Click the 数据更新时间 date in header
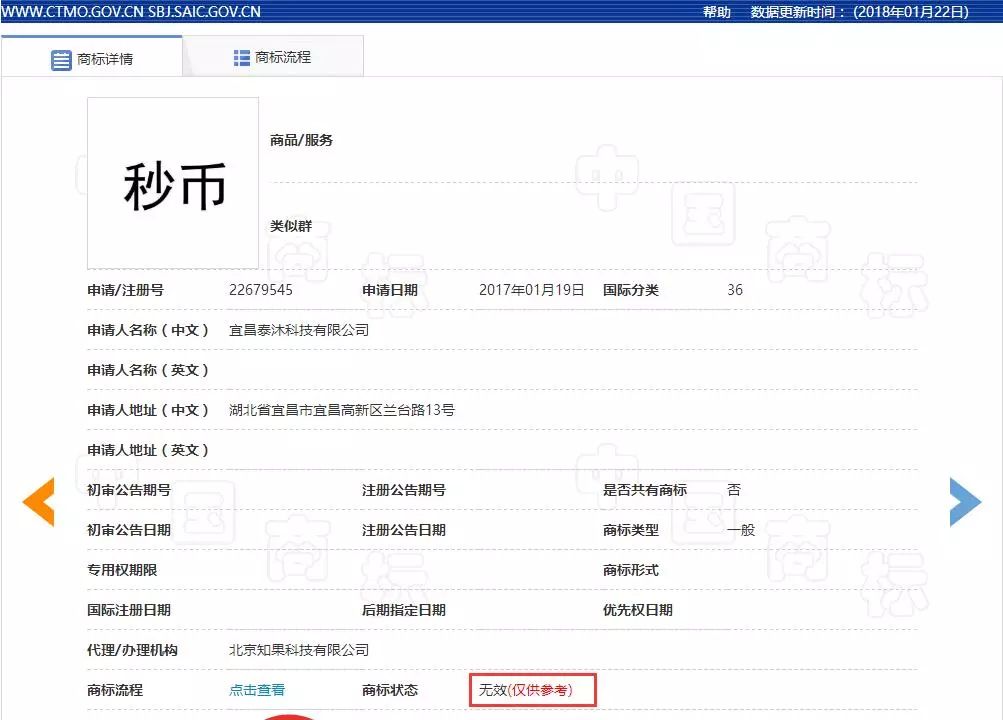1003x720 pixels. point(860,12)
